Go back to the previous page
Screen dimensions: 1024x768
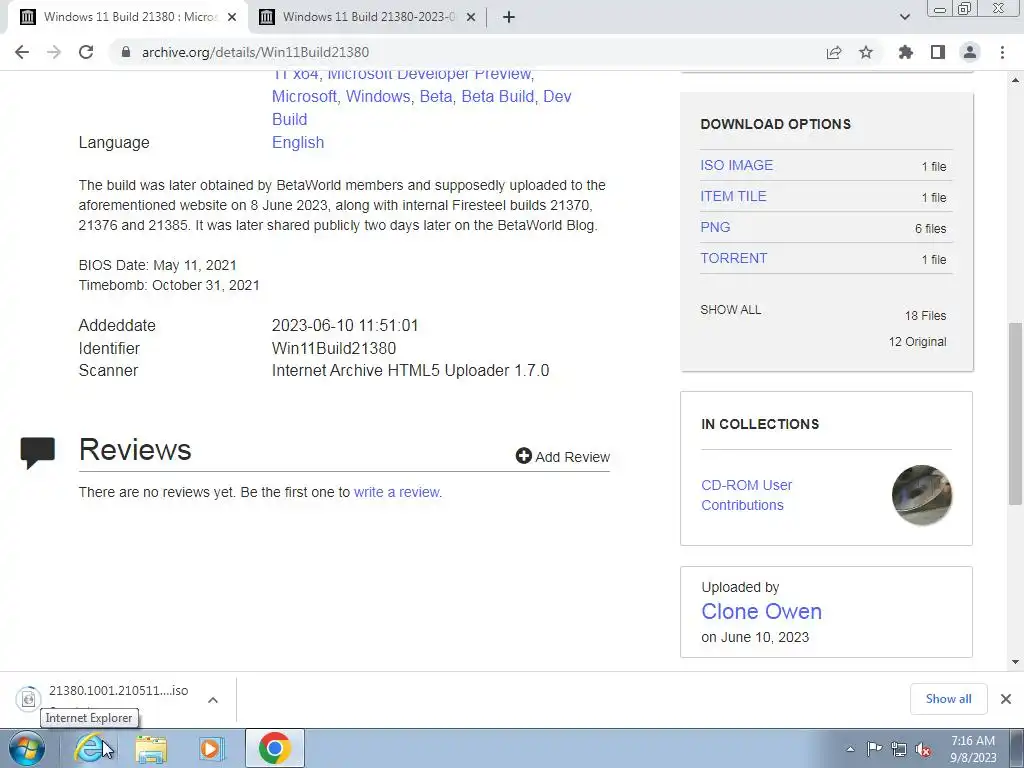[x=22, y=52]
